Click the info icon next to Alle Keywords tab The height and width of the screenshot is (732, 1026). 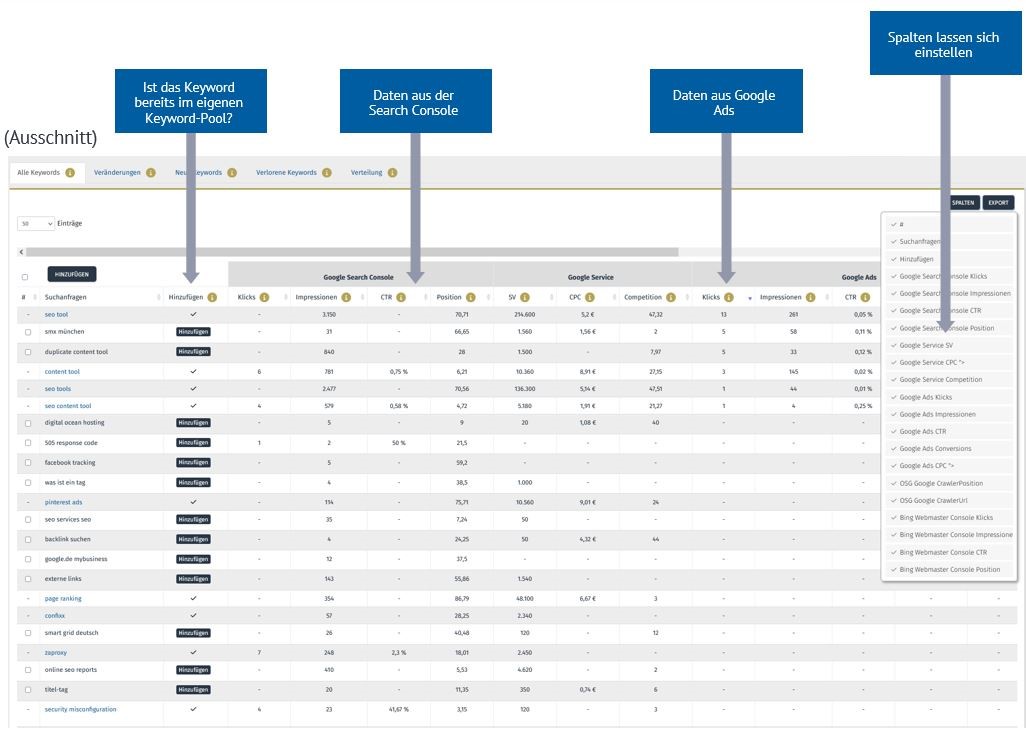point(69,171)
